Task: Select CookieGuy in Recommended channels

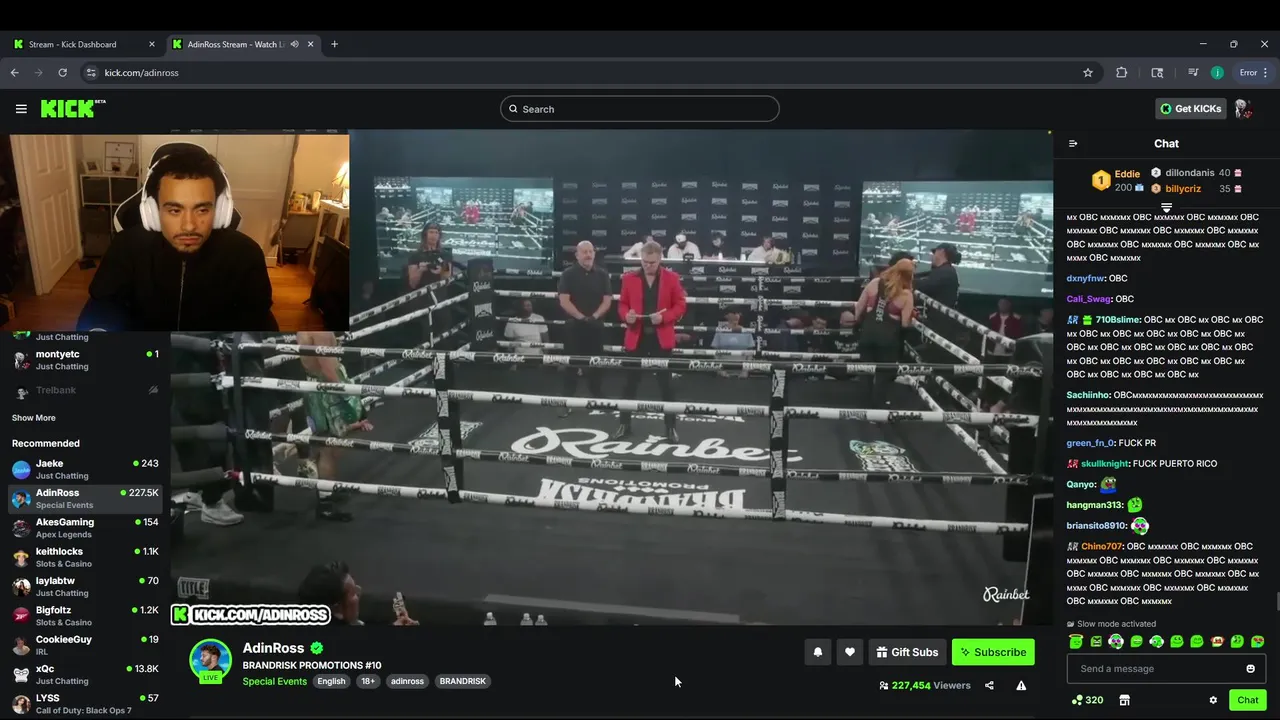Action: 85,645
